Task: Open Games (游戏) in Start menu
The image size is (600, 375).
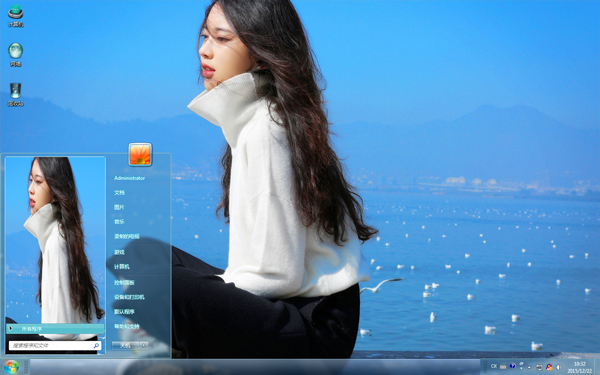Action: click(x=119, y=252)
